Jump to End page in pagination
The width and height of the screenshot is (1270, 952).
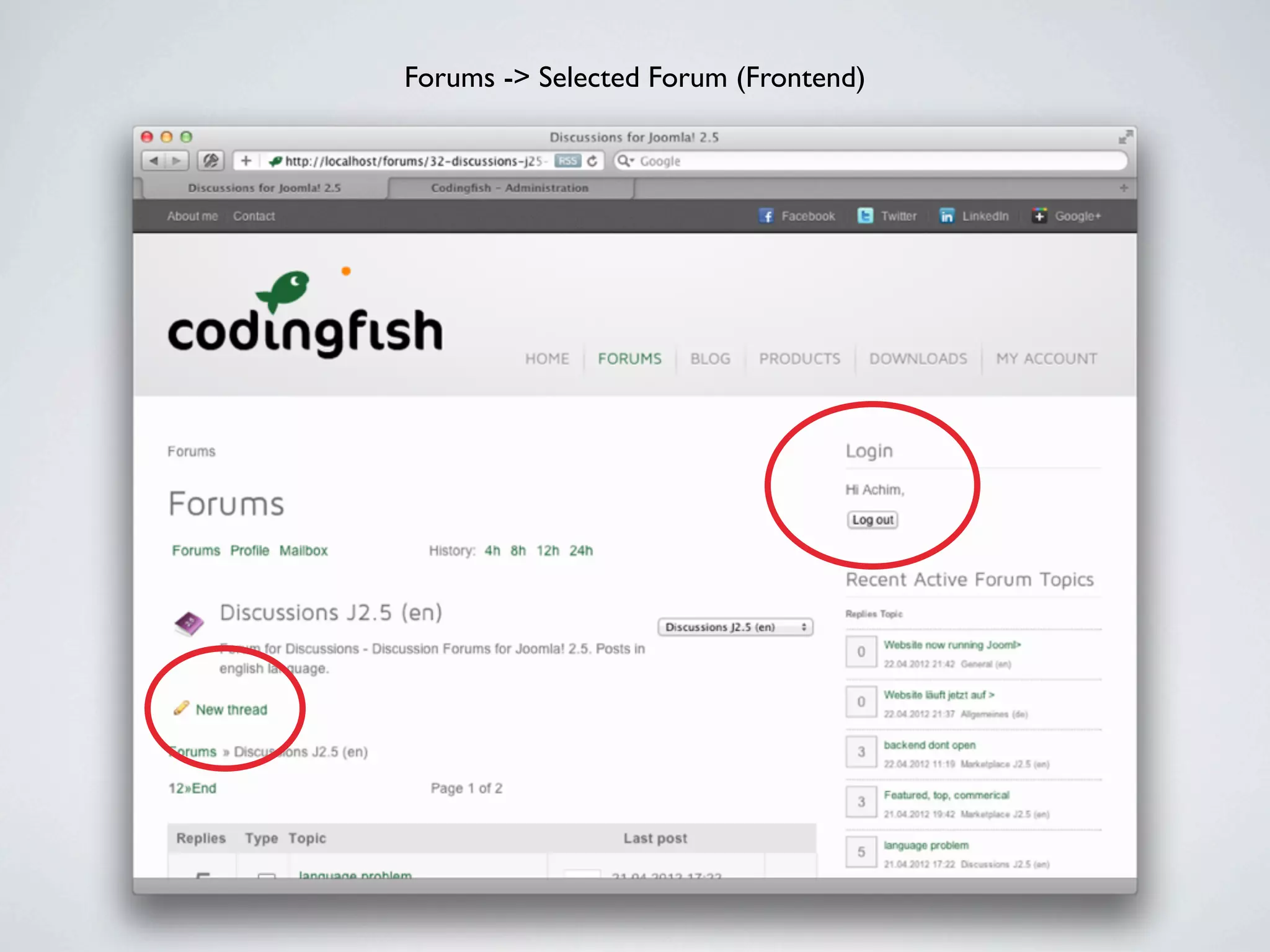click(204, 788)
